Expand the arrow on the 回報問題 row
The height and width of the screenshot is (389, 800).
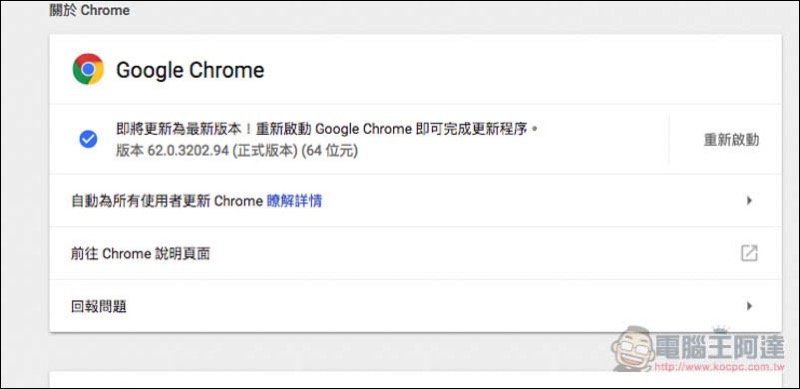[x=749, y=306]
